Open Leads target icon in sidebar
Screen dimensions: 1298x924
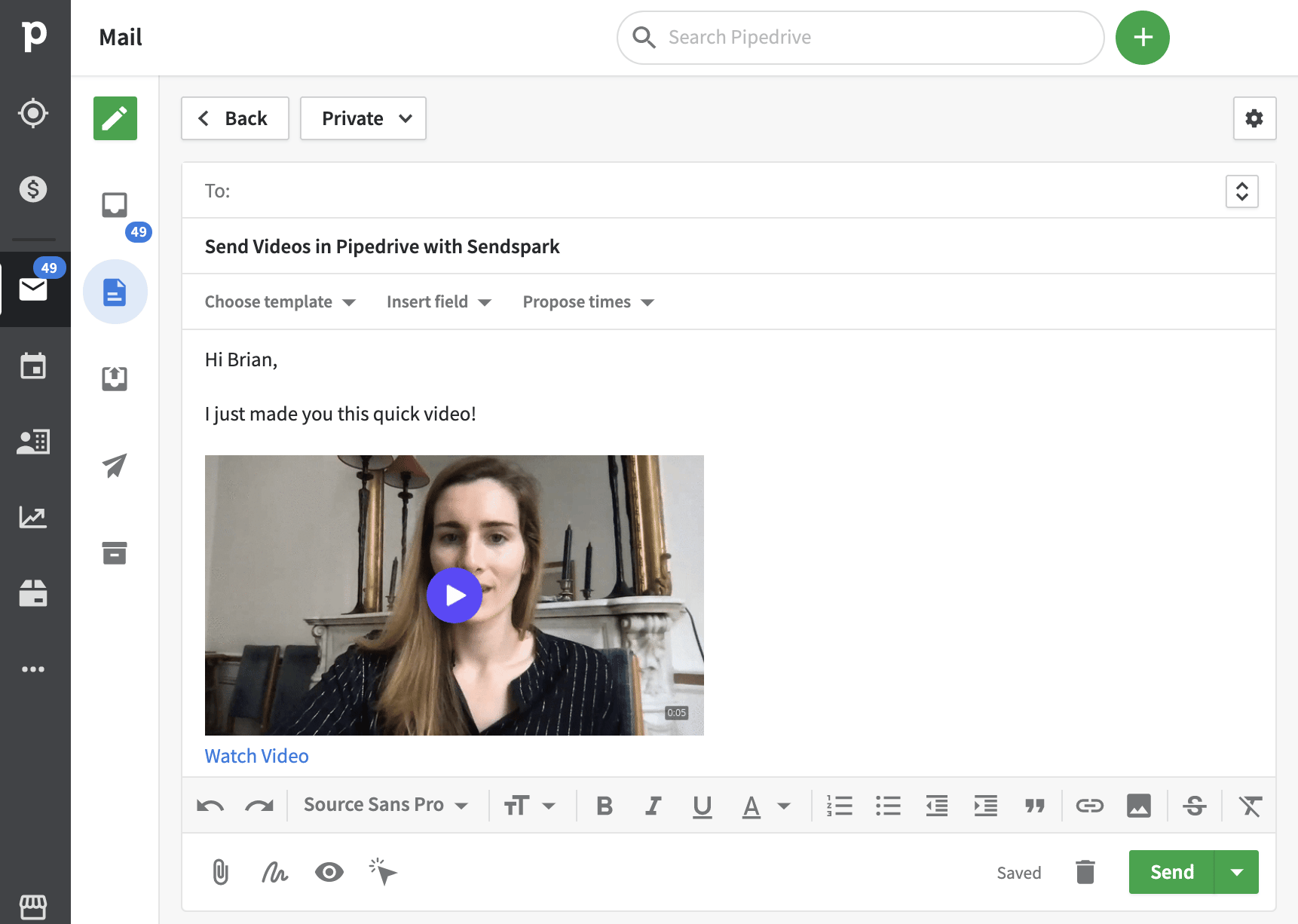point(33,113)
